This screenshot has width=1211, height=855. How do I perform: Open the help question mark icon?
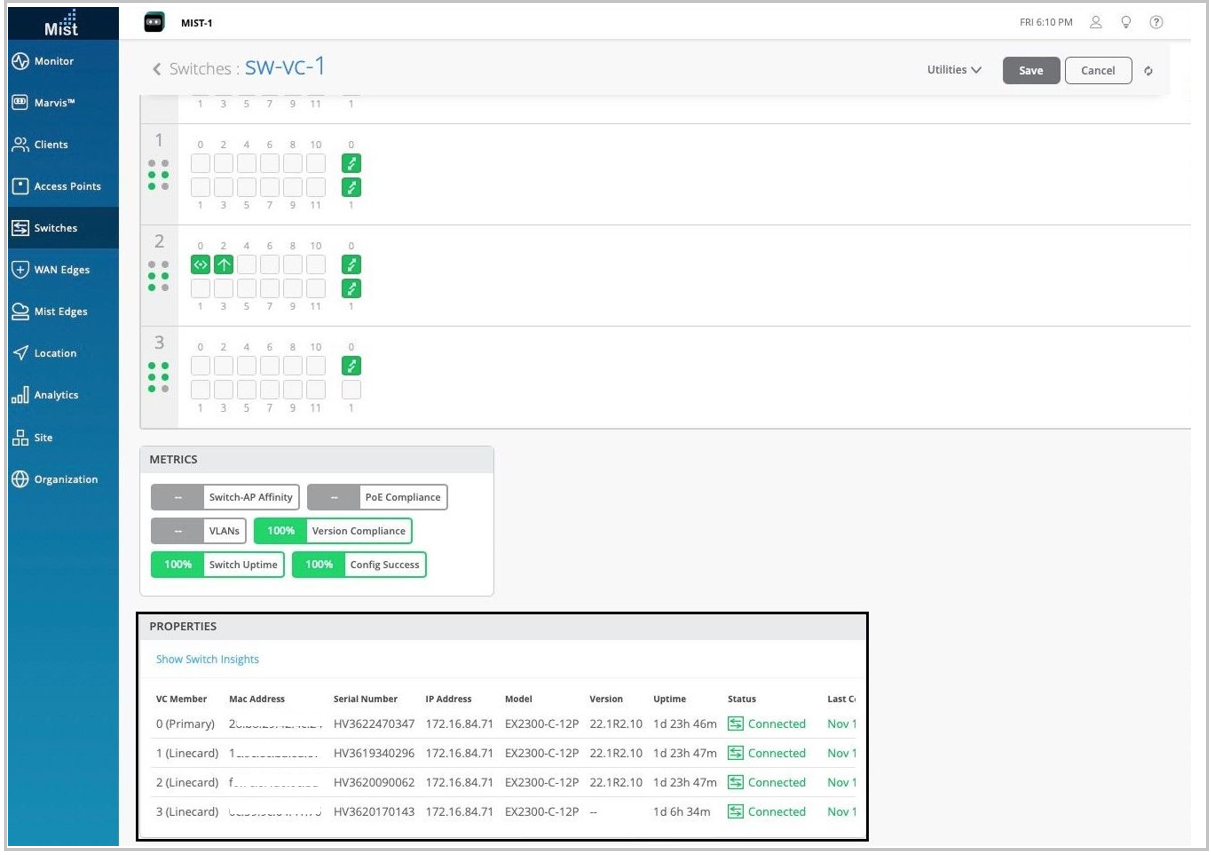pos(1156,23)
